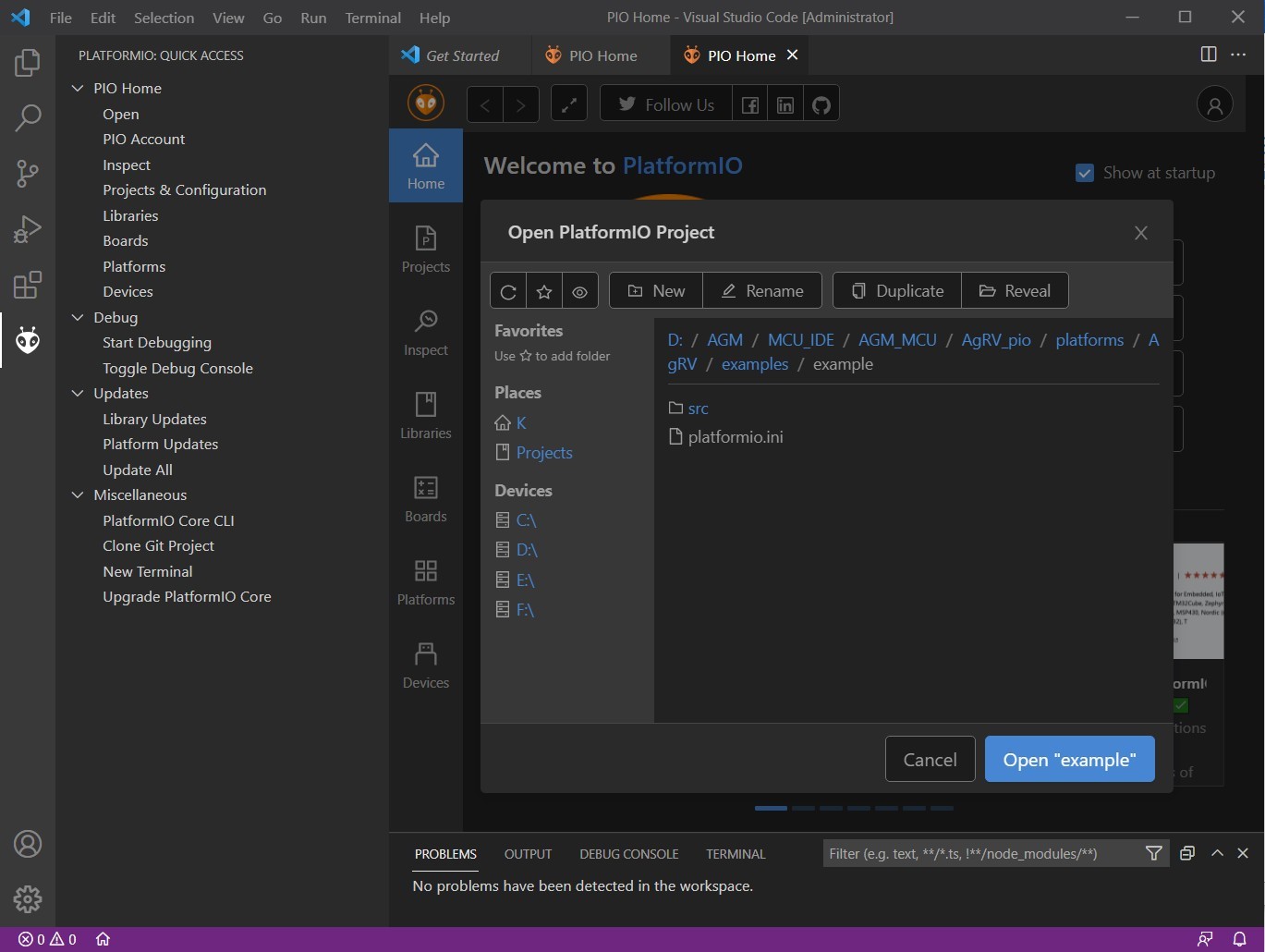
Task: Open Source Control view
Action: [28, 174]
